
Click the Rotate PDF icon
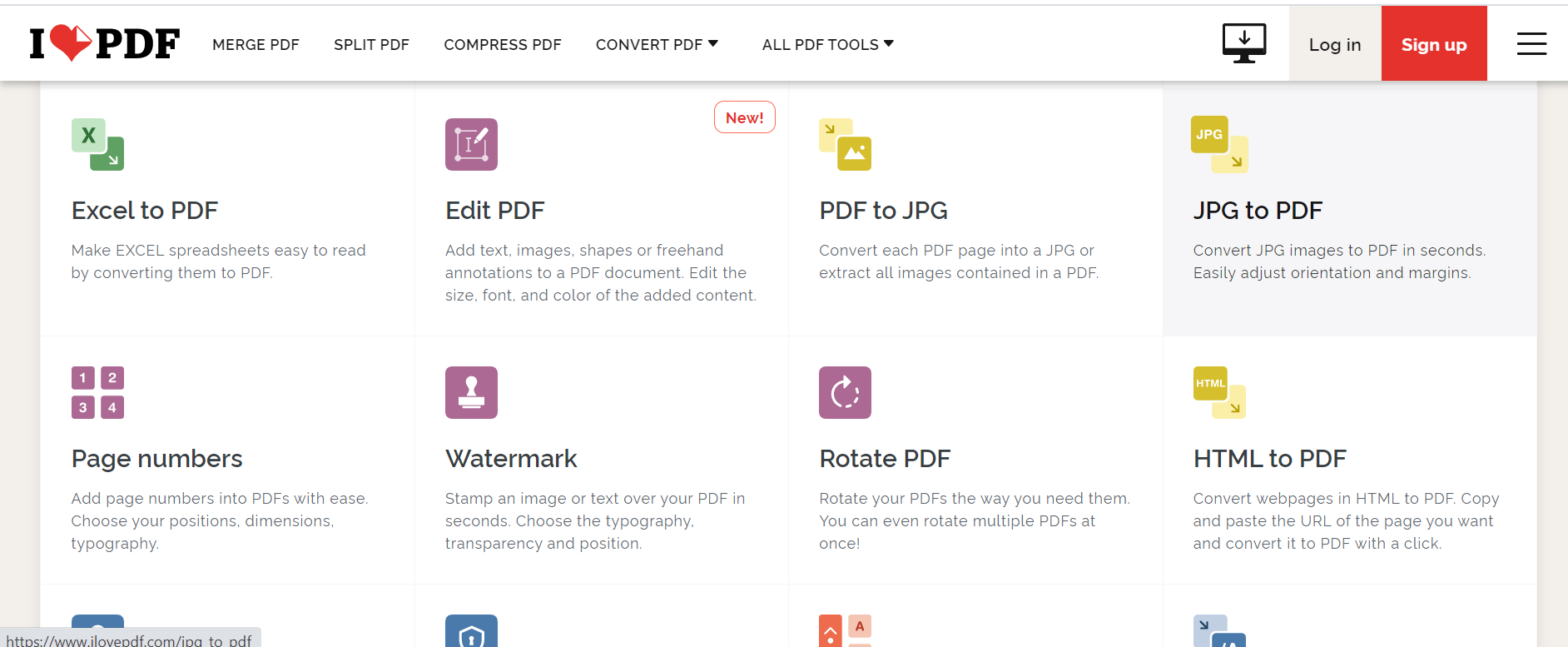tap(845, 392)
